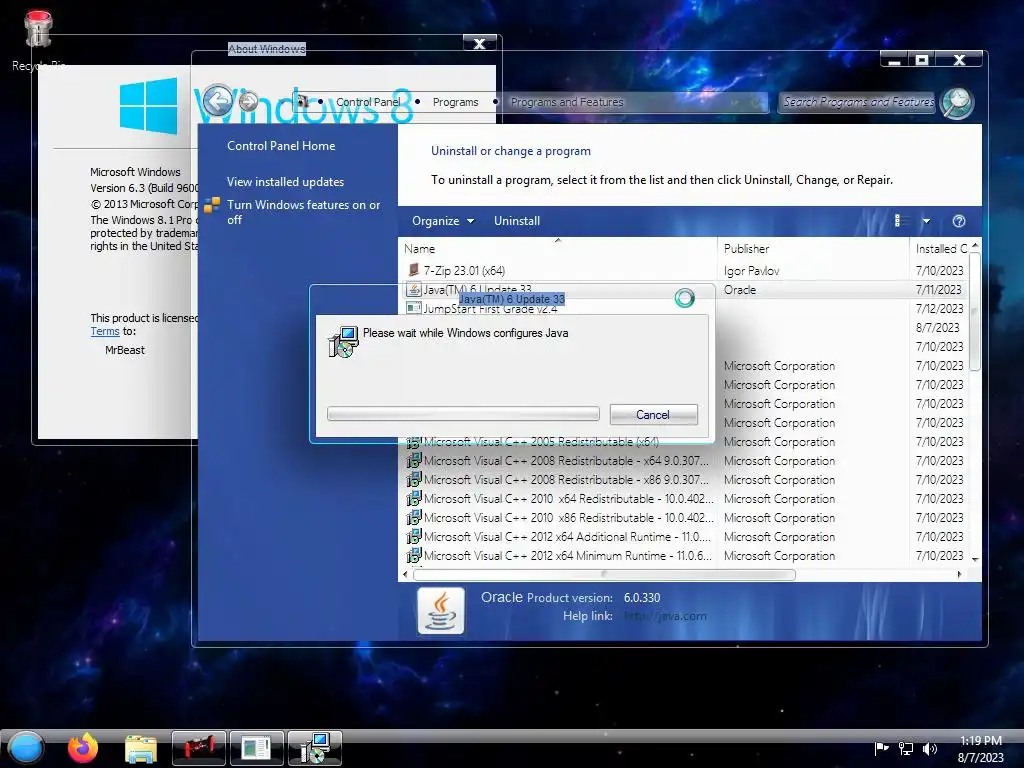Click the network icon in system tray
Image resolution: width=1024 pixels, height=768 pixels.
pos(906,748)
